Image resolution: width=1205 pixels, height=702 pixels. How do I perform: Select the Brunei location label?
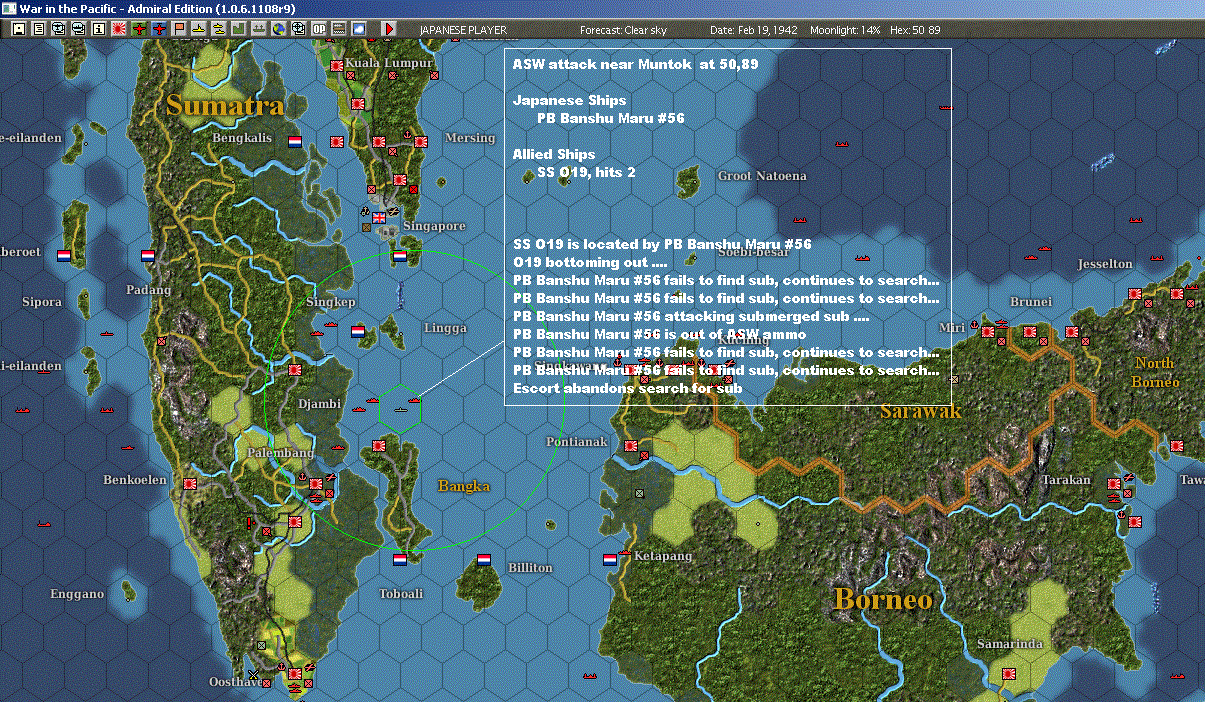pyautogui.click(x=1031, y=301)
